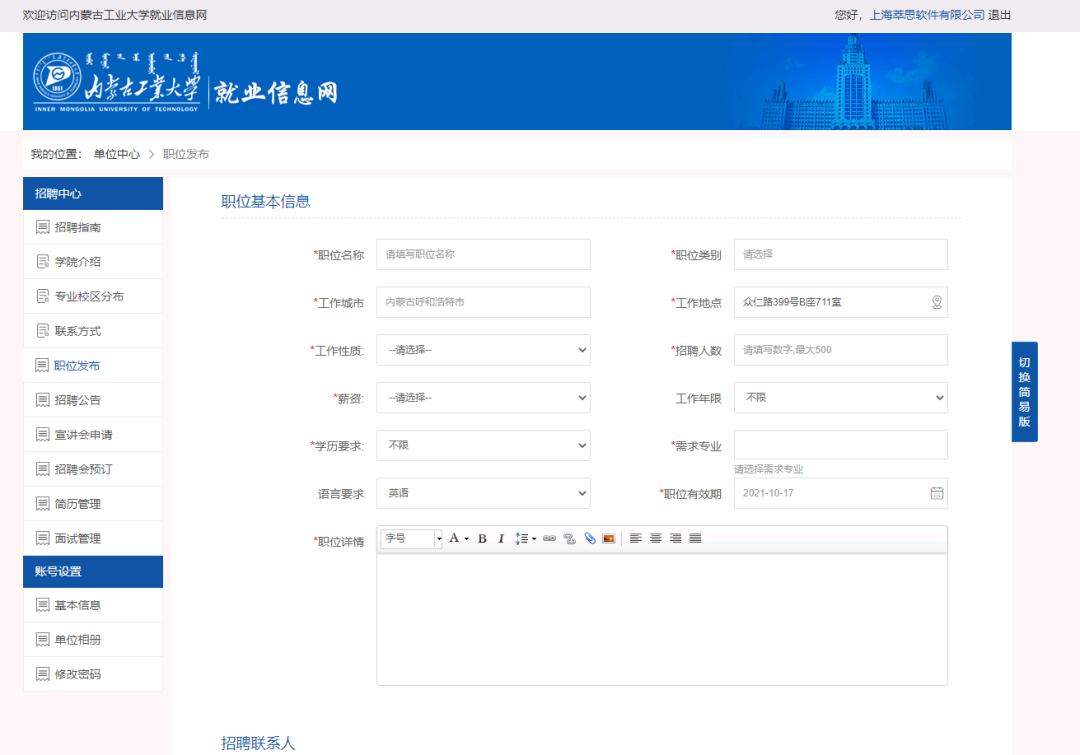Click the insert hyperlink icon

(x=549, y=539)
